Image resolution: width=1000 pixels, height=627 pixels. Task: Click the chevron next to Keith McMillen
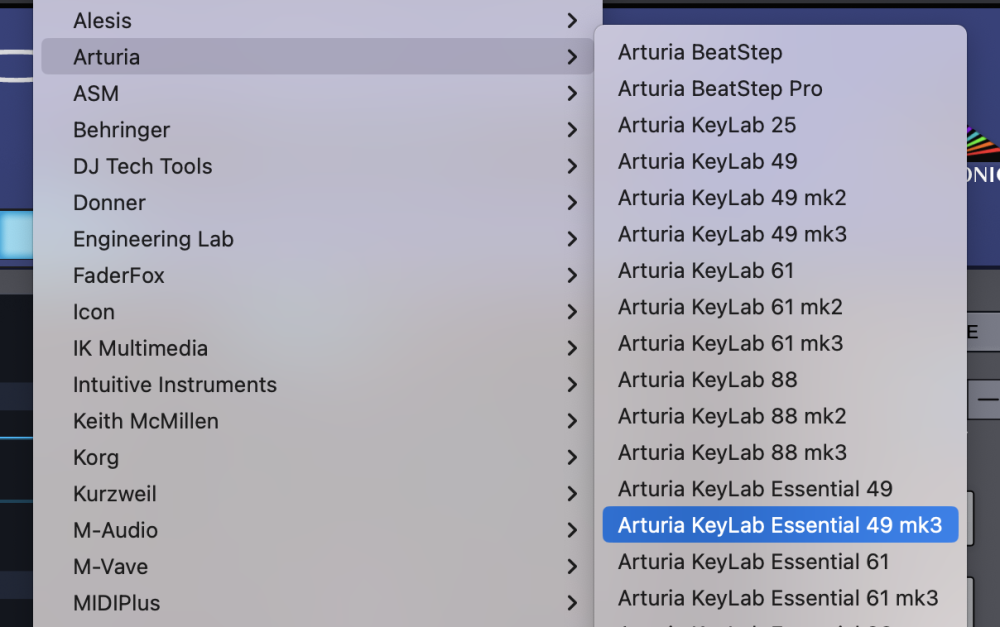pos(571,421)
